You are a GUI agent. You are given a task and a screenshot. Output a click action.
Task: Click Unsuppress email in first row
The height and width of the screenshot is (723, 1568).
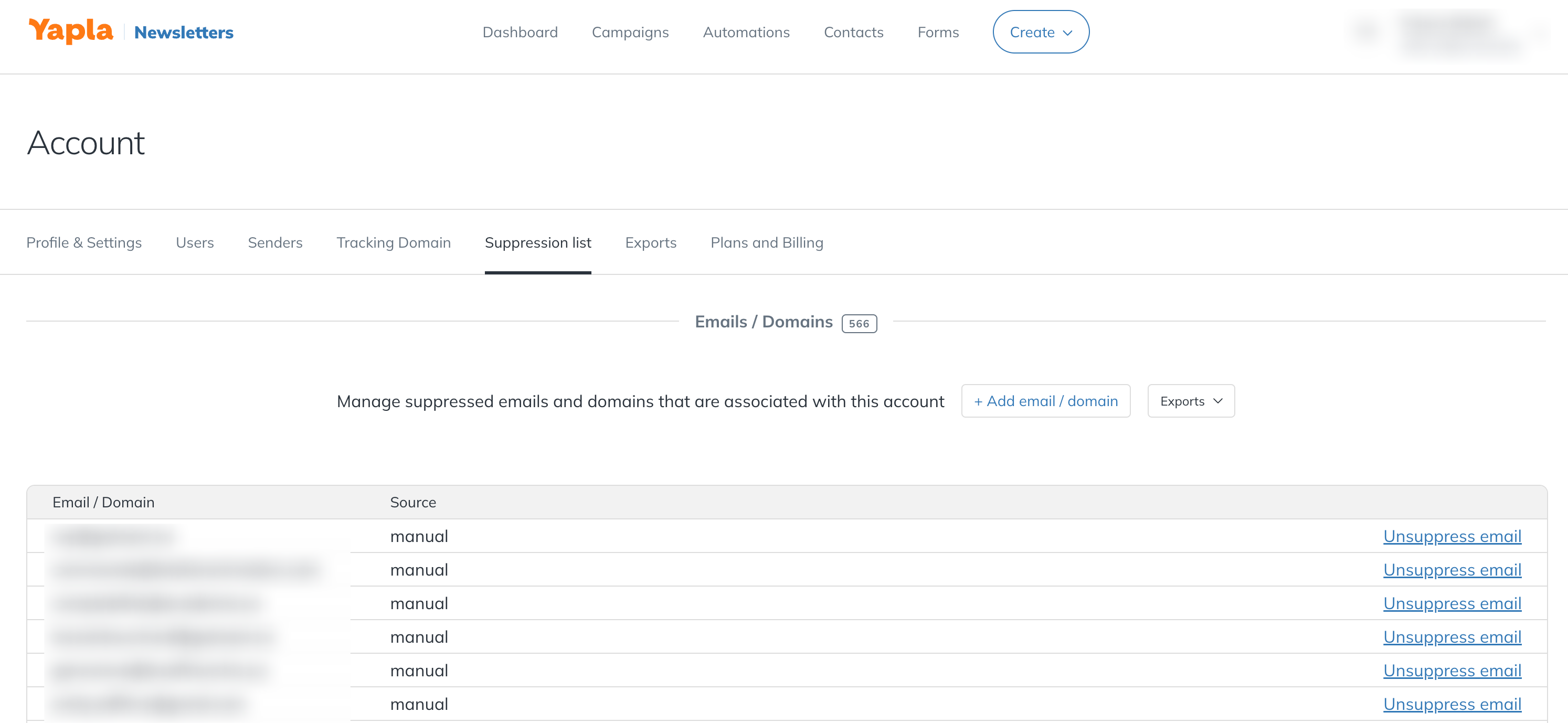point(1452,536)
